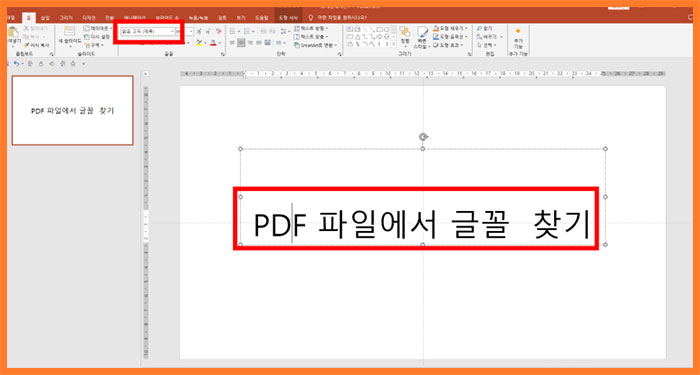Decrease the list indent level

coord(263,32)
